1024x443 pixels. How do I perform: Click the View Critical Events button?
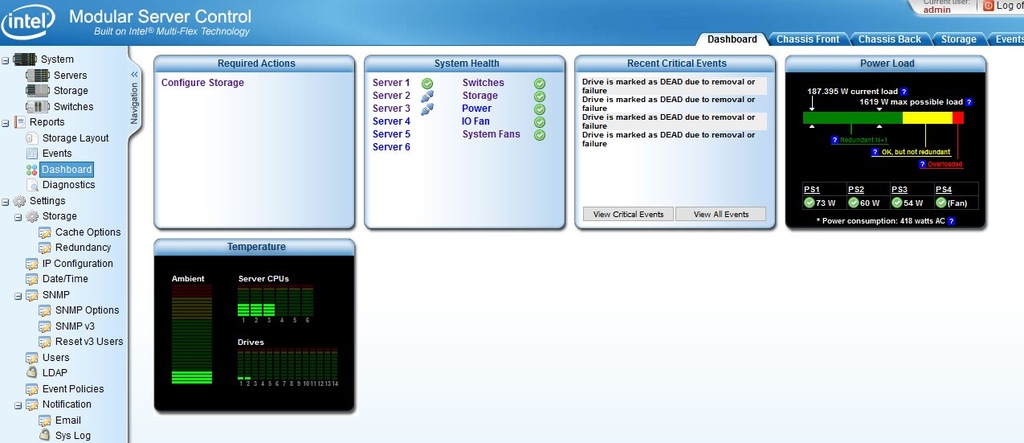tap(628, 214)
